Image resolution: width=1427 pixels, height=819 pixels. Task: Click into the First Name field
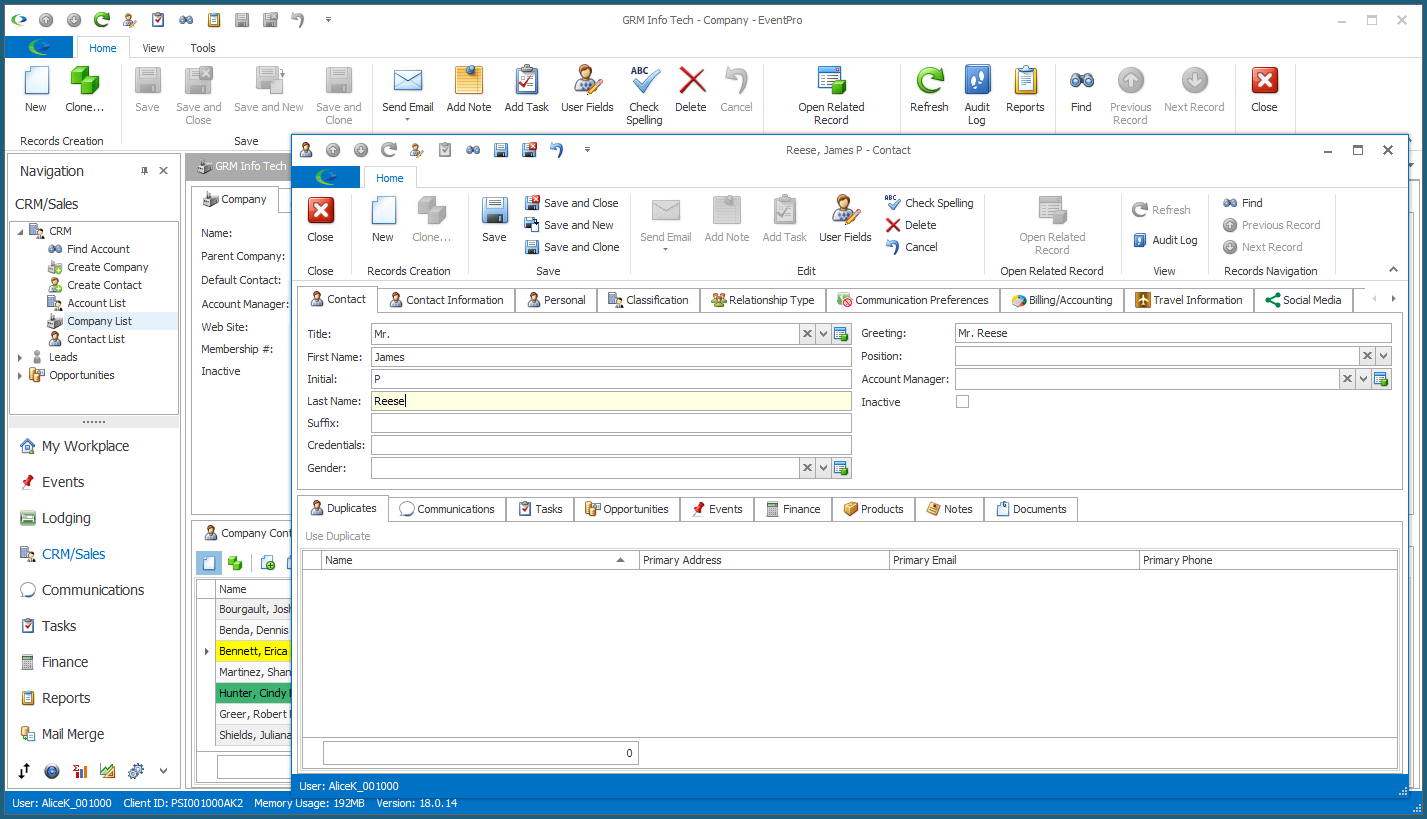611,356
